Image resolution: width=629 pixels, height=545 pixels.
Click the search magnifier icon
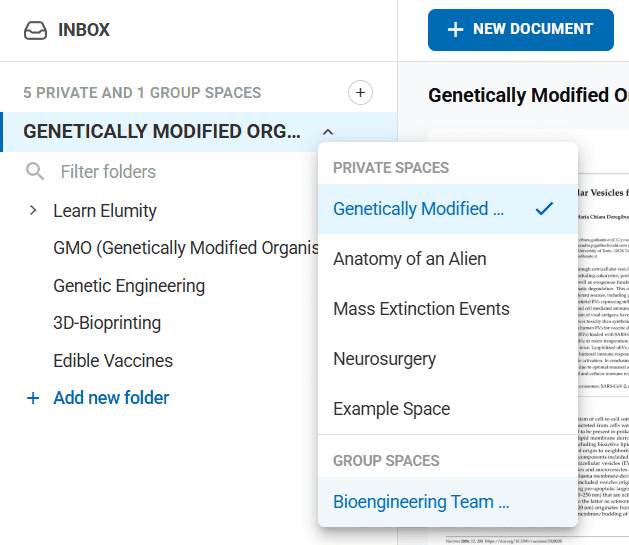[35, 172]
